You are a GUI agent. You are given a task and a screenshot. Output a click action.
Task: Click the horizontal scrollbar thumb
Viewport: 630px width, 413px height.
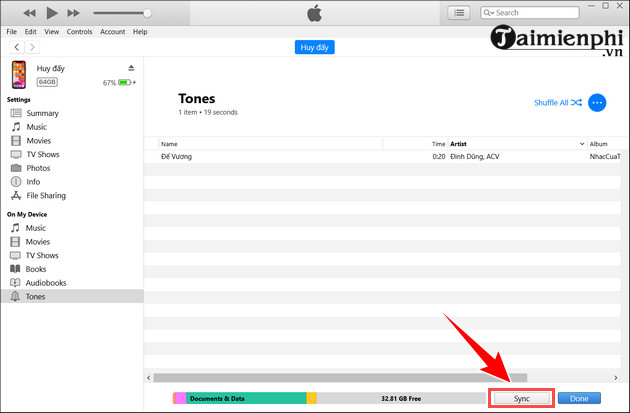coord(340,378)
